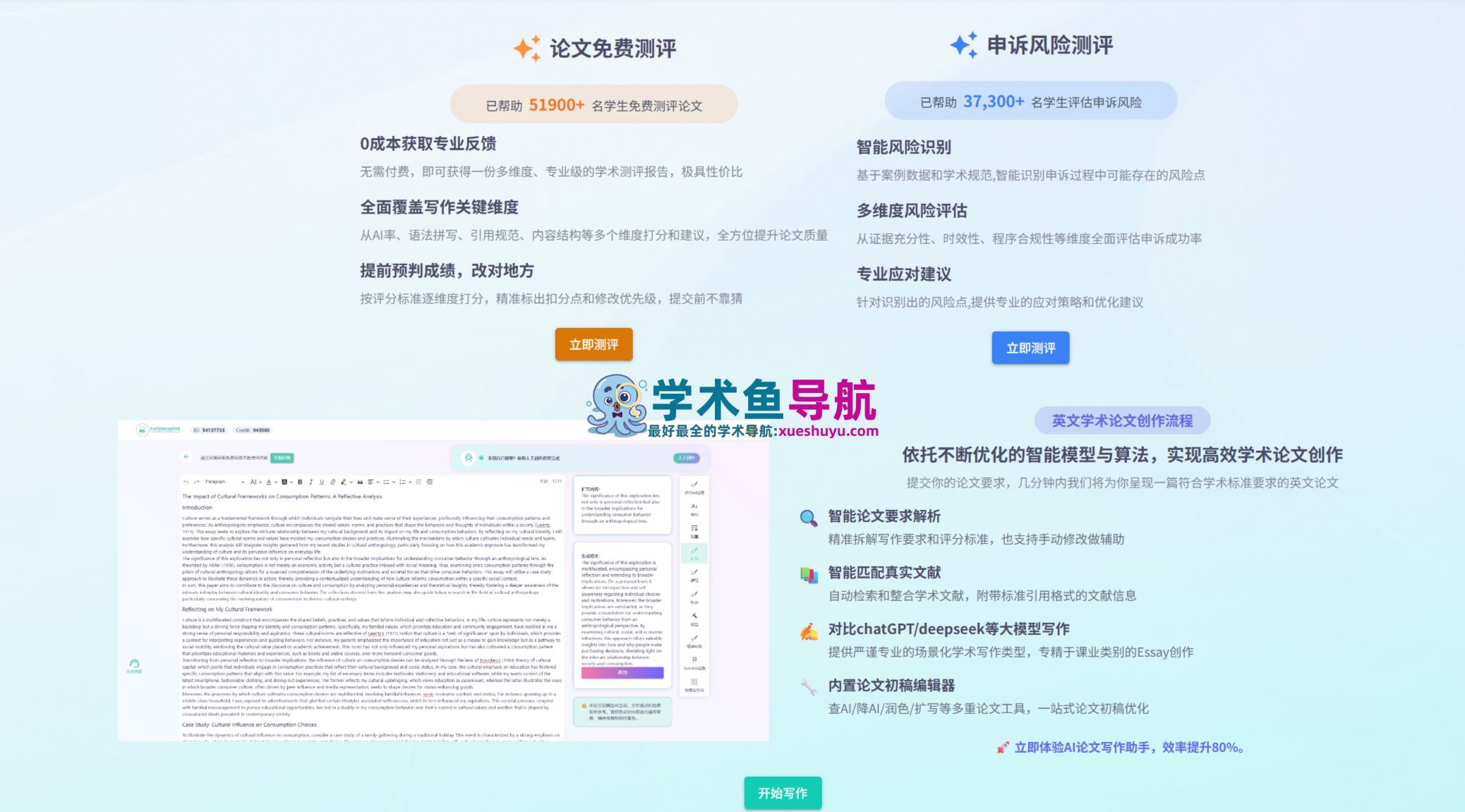Toggle Bold in the editor toolbar preview
1465x812 pixels.
pos(300,482)
